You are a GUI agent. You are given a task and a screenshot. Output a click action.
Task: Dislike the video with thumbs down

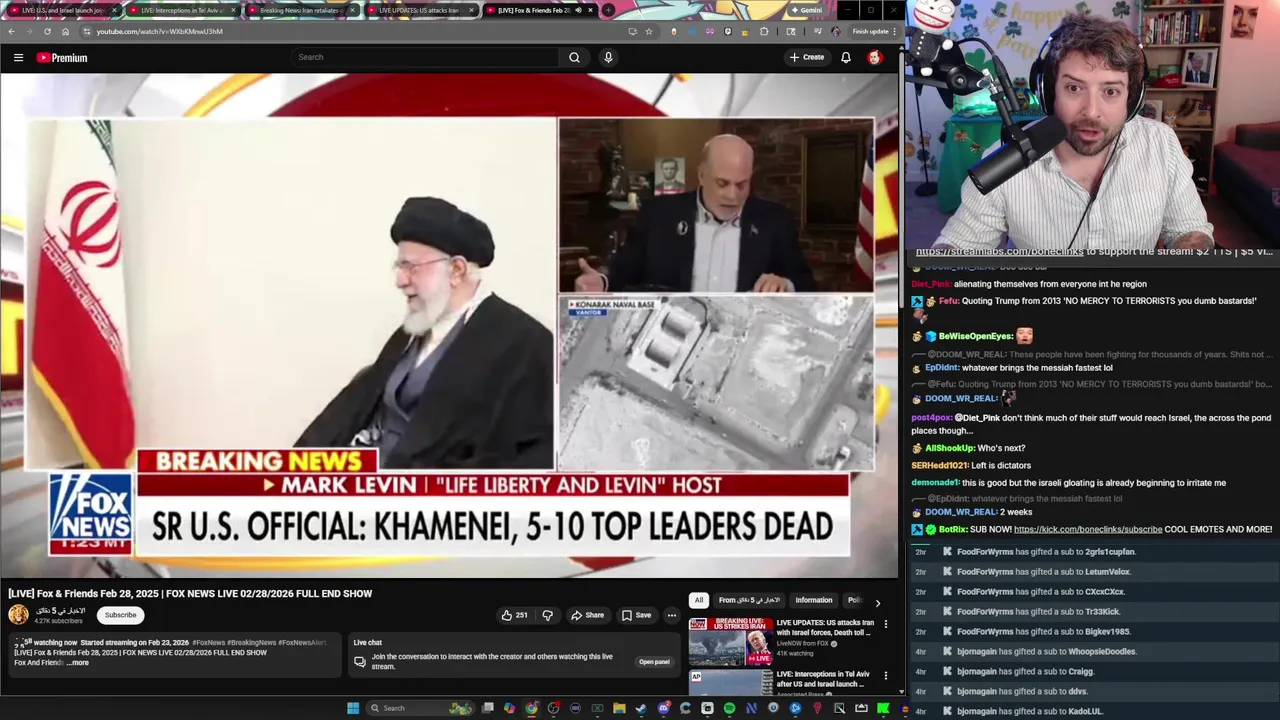click(x=547, y=615)
